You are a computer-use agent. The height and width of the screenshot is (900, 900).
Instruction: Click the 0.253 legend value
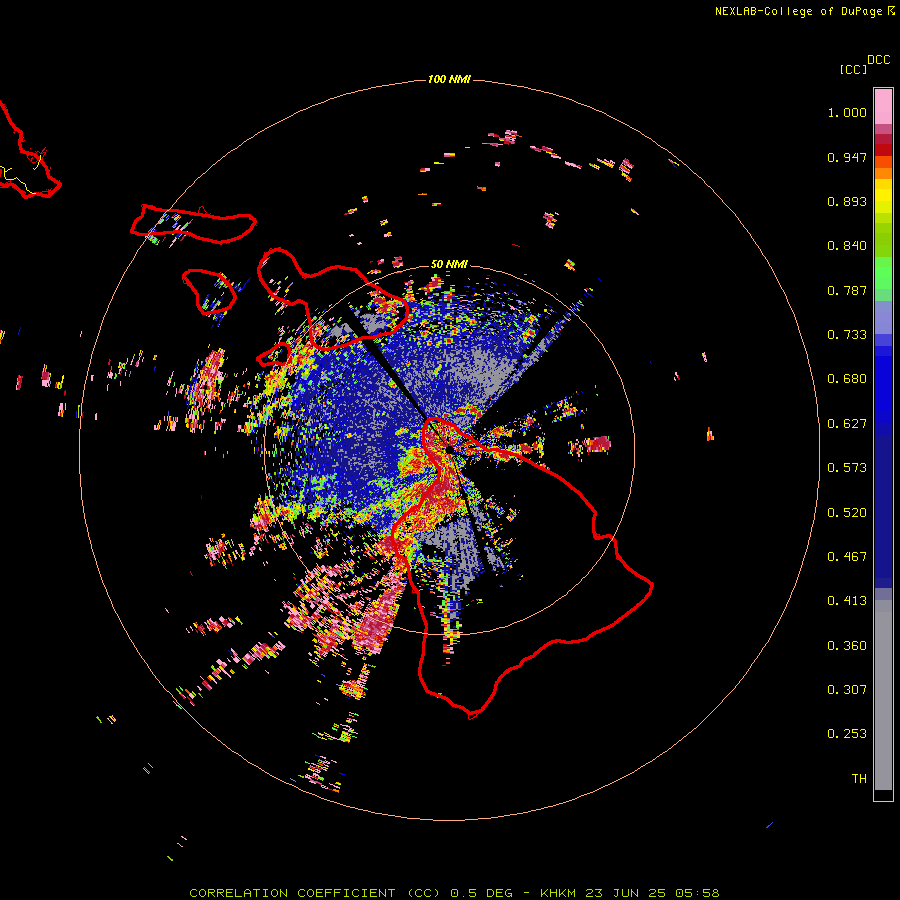pos(847,734)
